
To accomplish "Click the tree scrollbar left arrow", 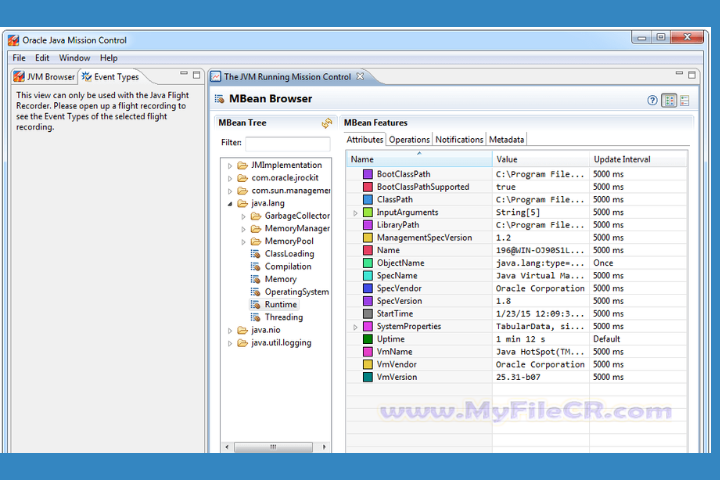I will click(227, 446).
